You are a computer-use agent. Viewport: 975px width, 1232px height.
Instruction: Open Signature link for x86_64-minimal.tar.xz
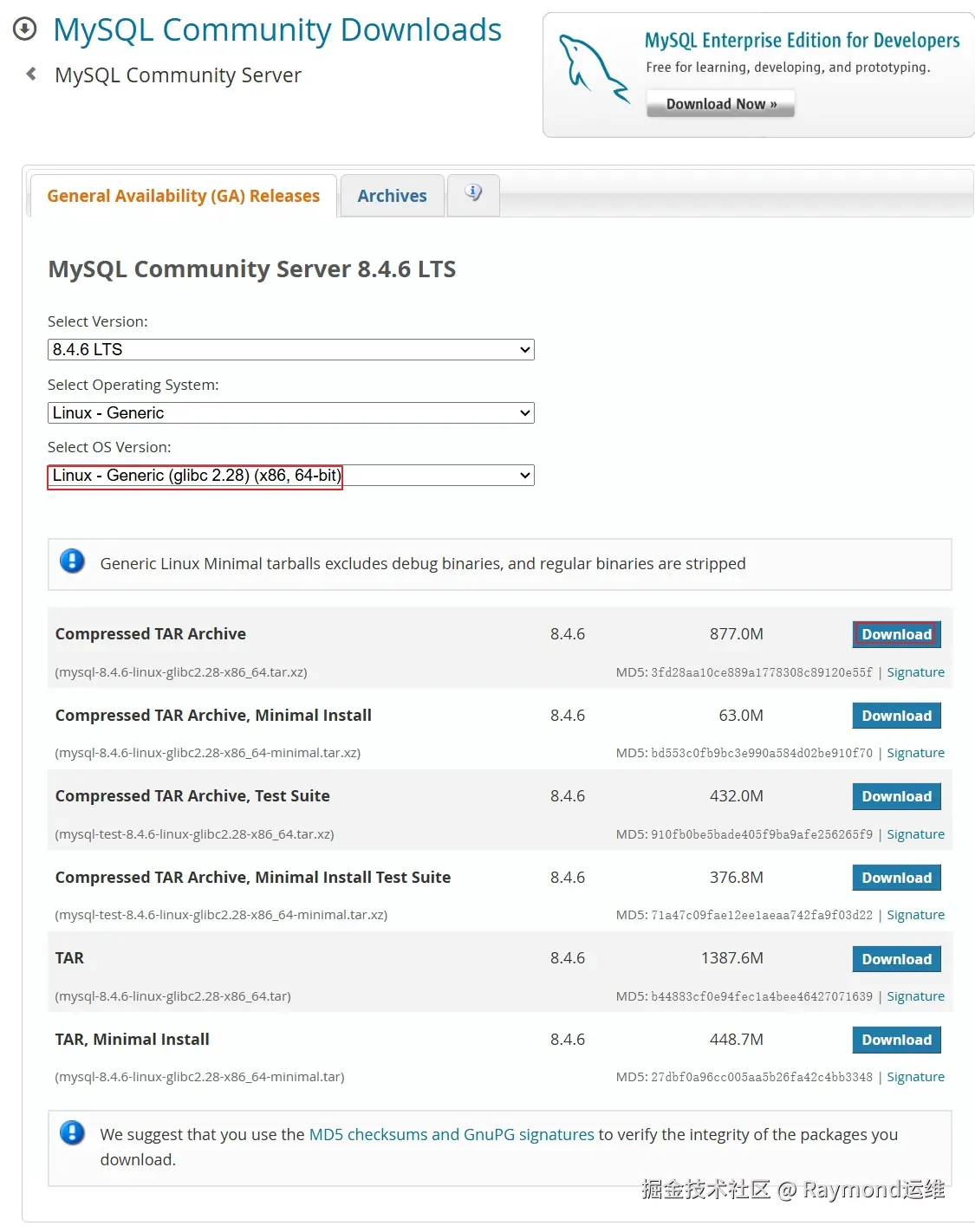click(915, 753)
